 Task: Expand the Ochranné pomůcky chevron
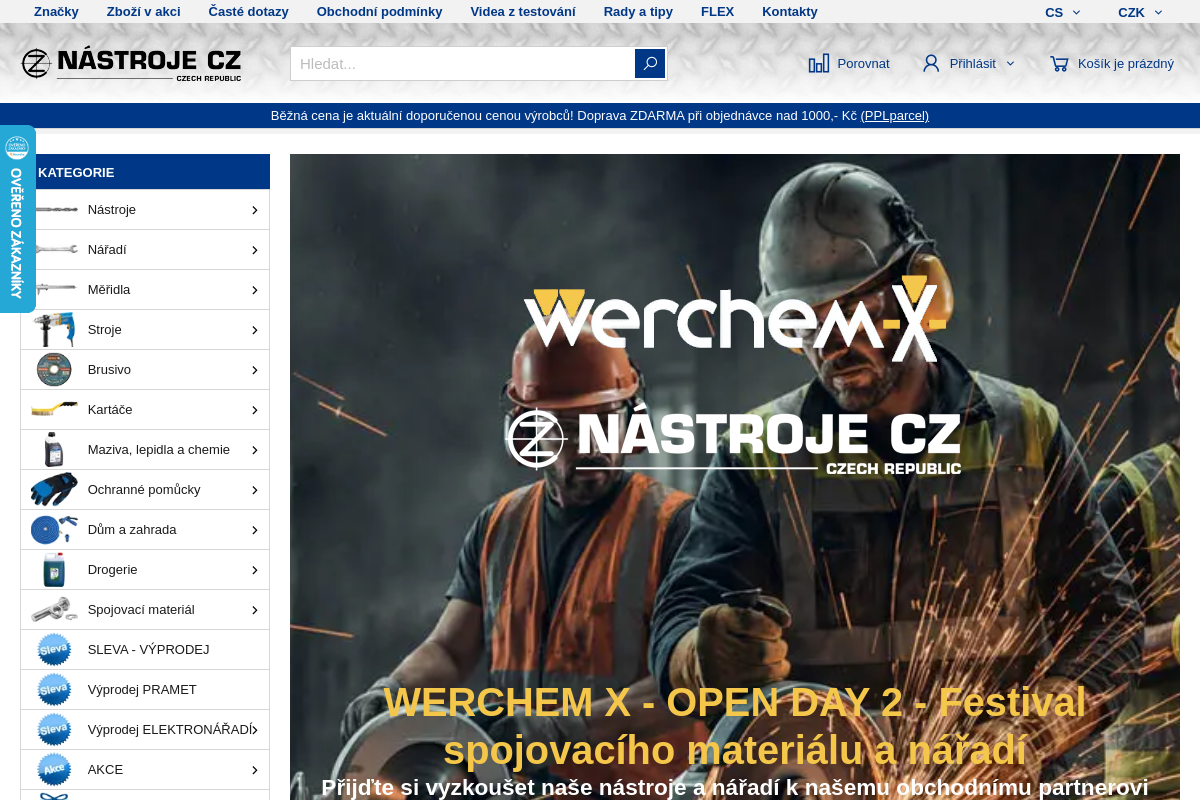point(255,490)
